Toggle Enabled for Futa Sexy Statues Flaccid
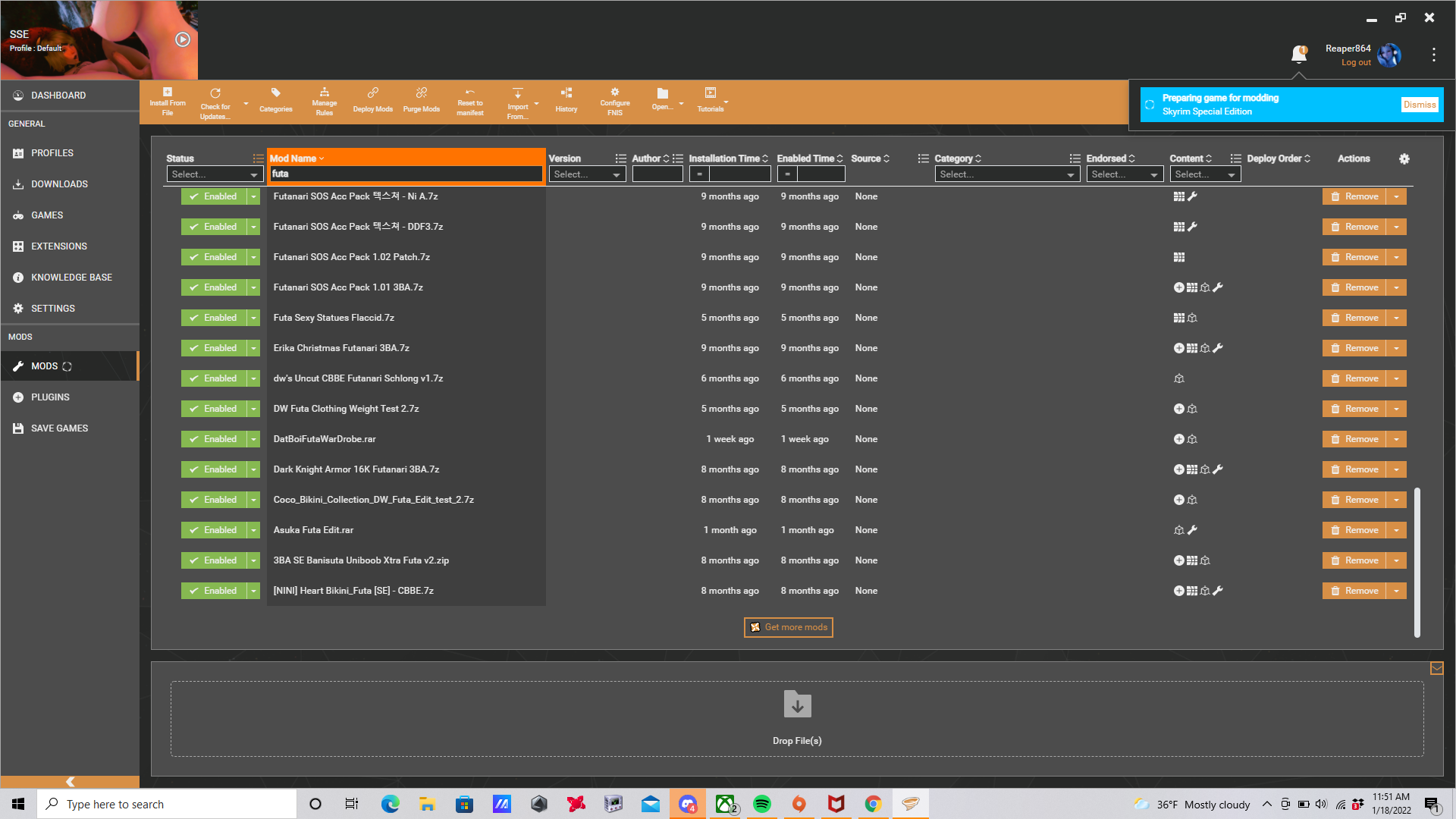 [214, 318]
